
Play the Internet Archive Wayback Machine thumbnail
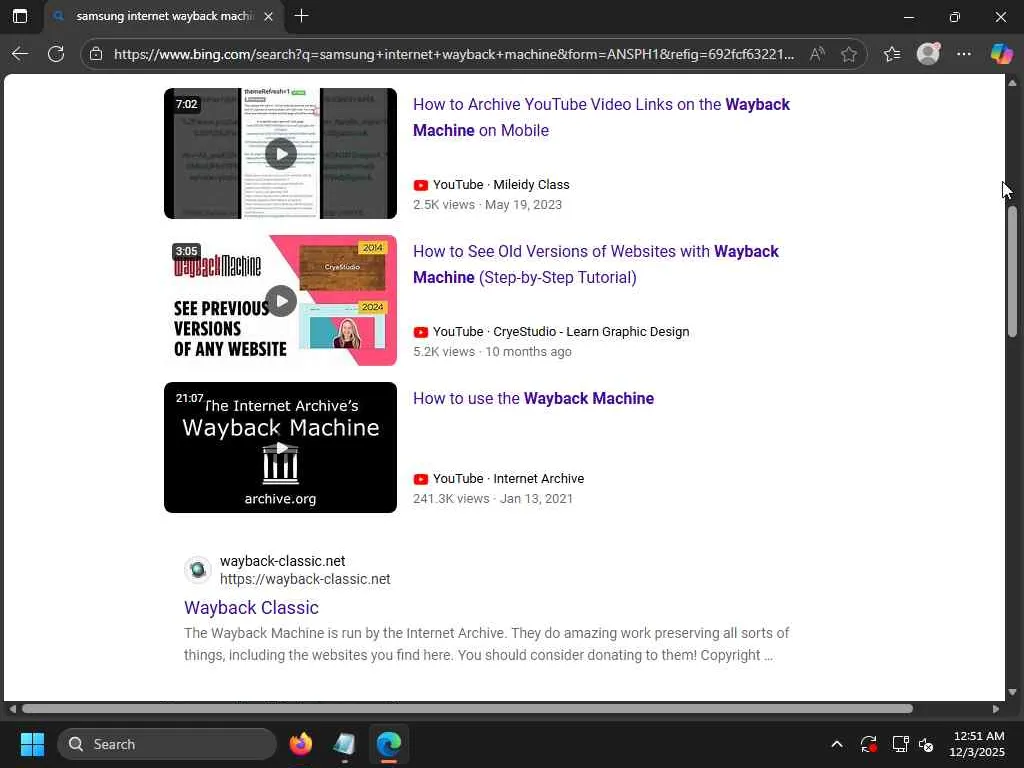pos(280,447)
